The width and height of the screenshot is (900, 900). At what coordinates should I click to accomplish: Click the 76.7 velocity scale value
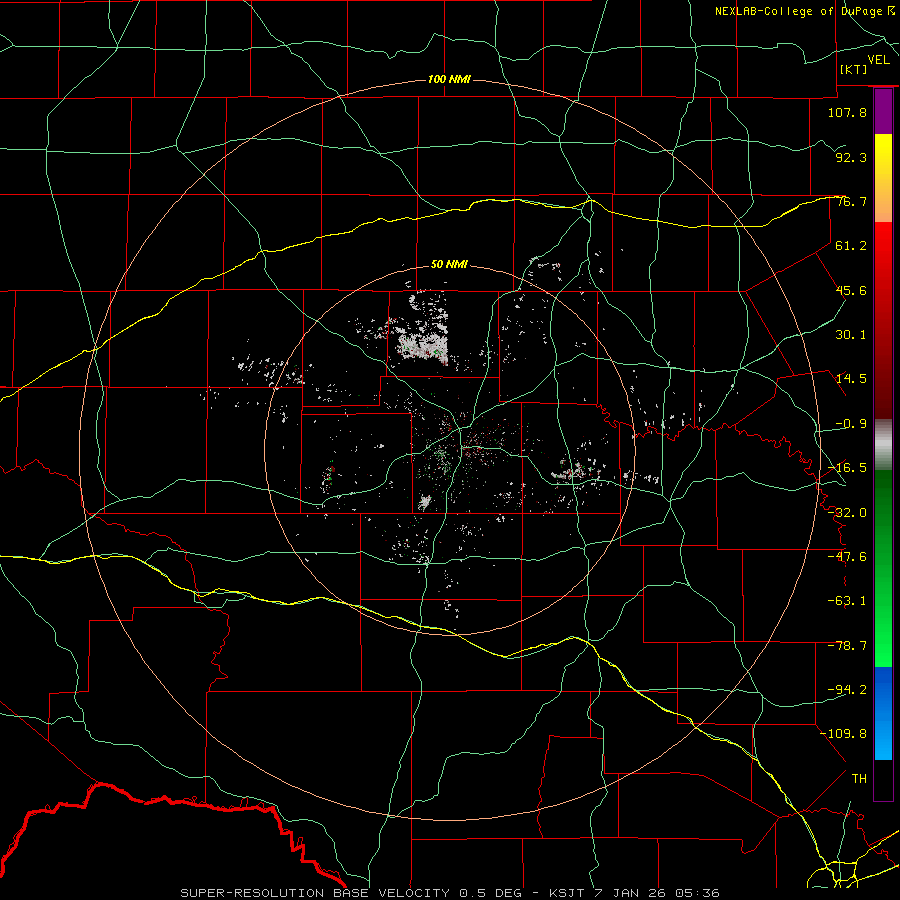[x=851, y=201]
